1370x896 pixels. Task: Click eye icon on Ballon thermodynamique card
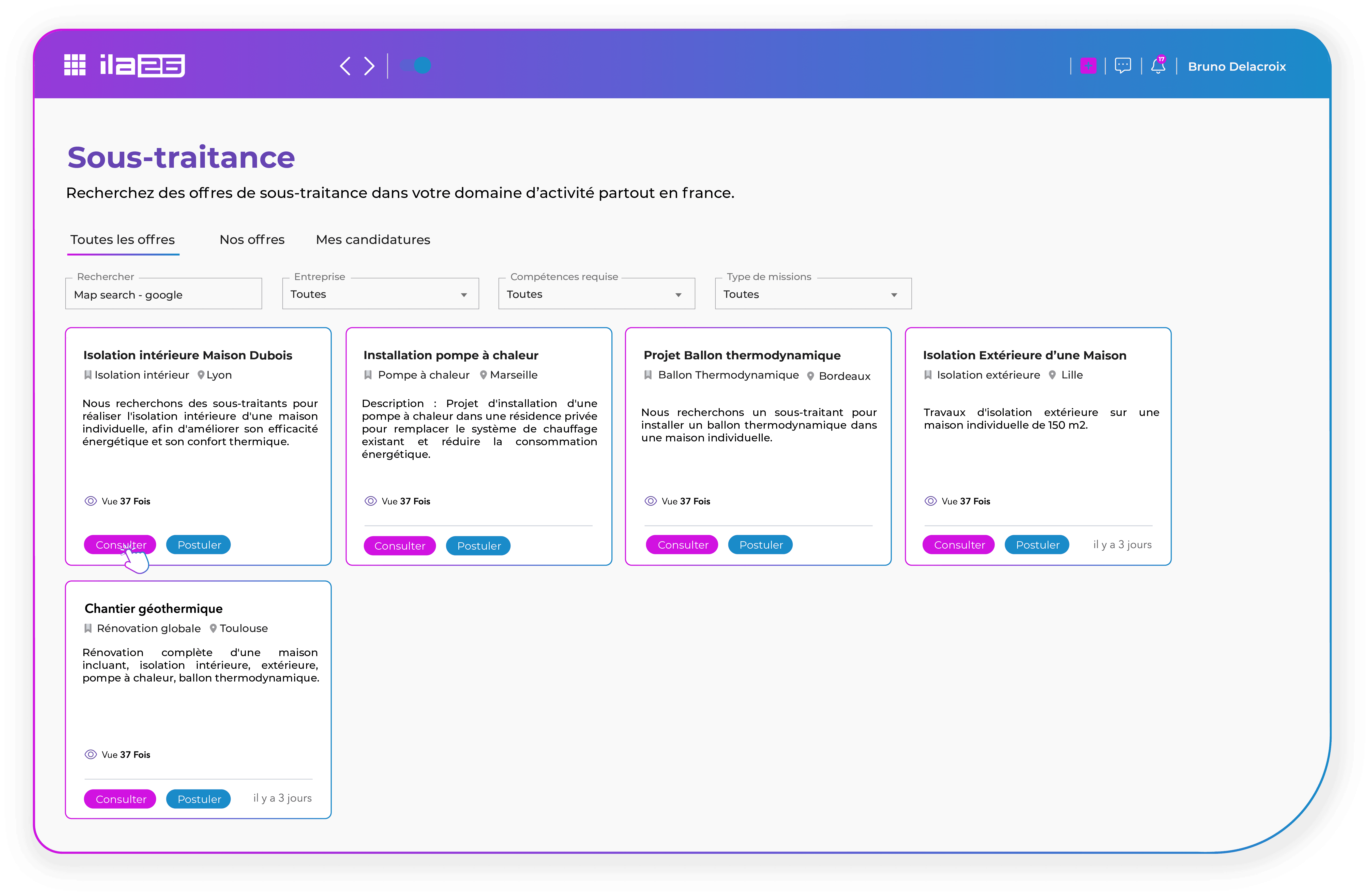point(651,501)
